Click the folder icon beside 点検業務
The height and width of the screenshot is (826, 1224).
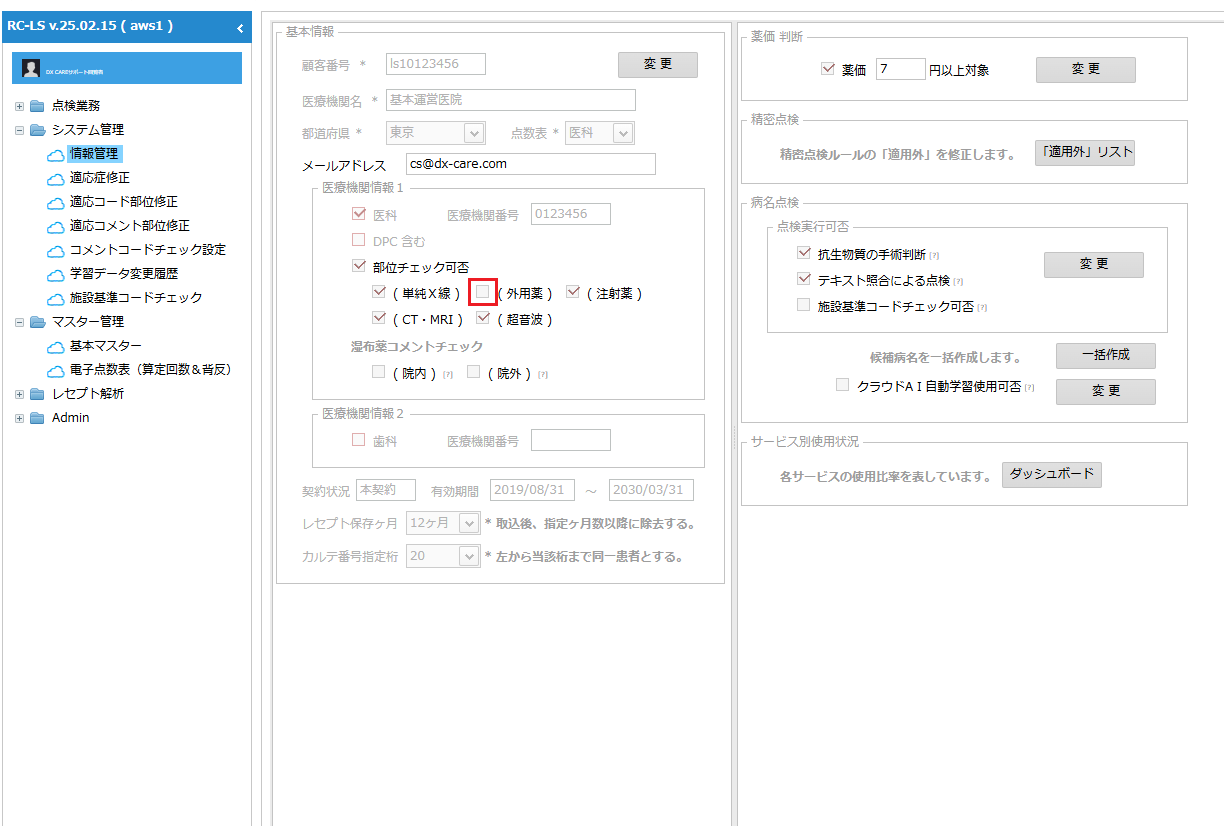pos(37,106)
